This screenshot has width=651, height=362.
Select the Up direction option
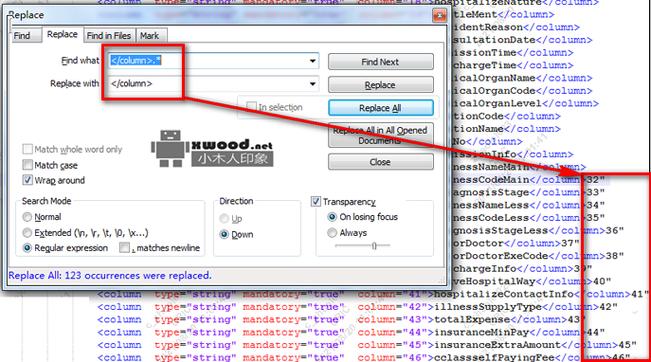click(x=224, y=218)
